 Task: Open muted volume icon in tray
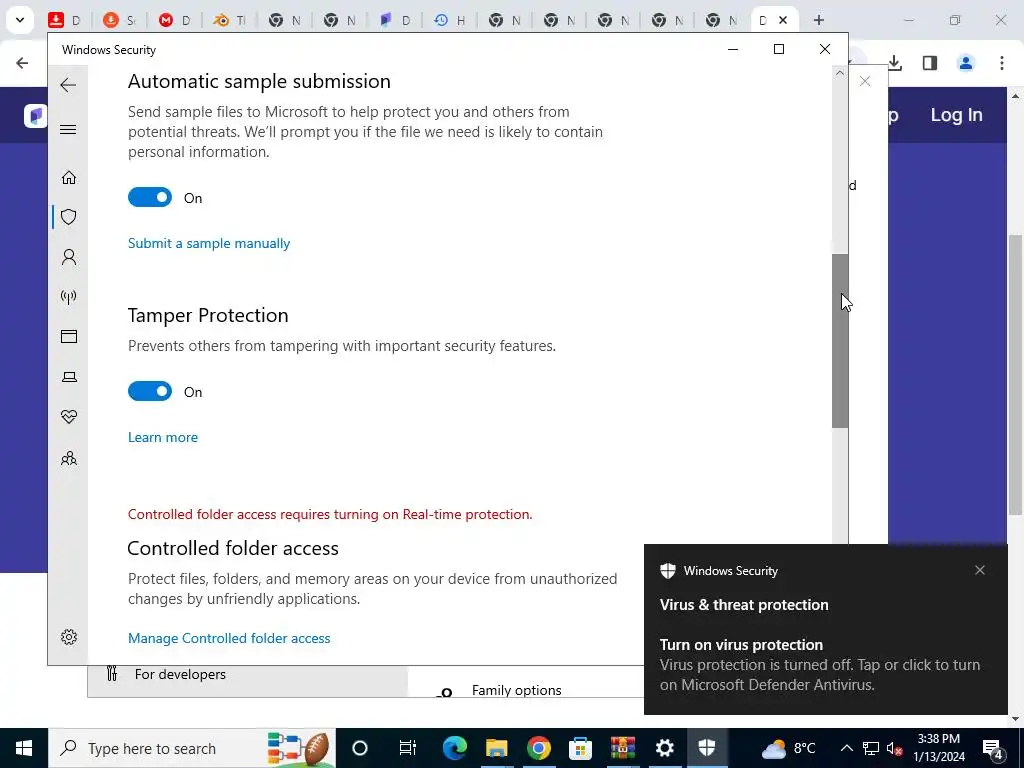(894, 748)
